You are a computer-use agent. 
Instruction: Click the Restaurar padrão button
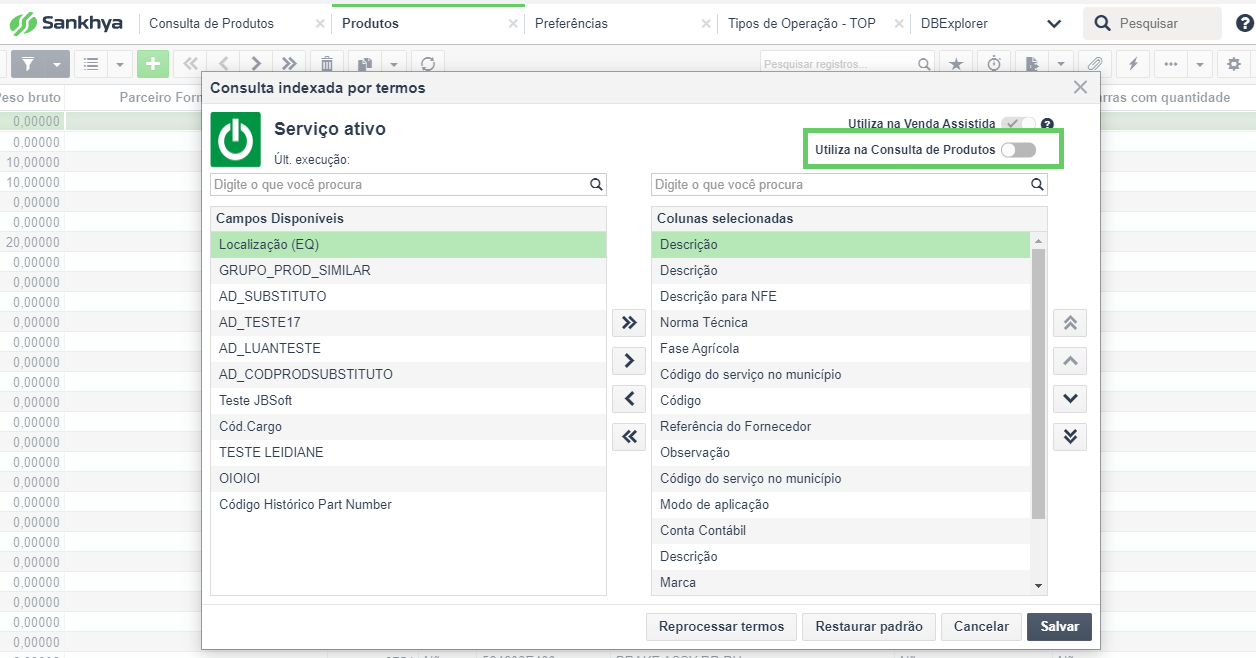coord(869,627)
